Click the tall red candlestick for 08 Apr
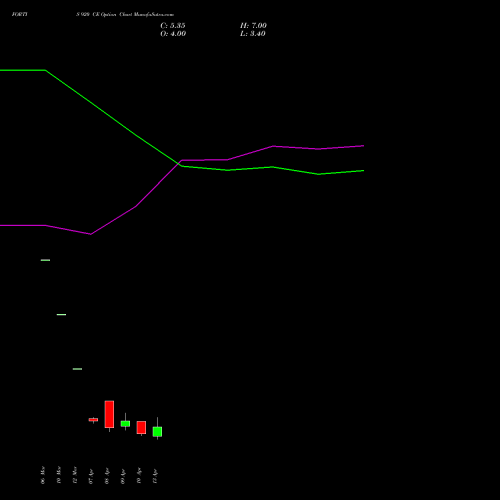Image resolution: width=500 pixels, height=500 pixels. [109, 414]
